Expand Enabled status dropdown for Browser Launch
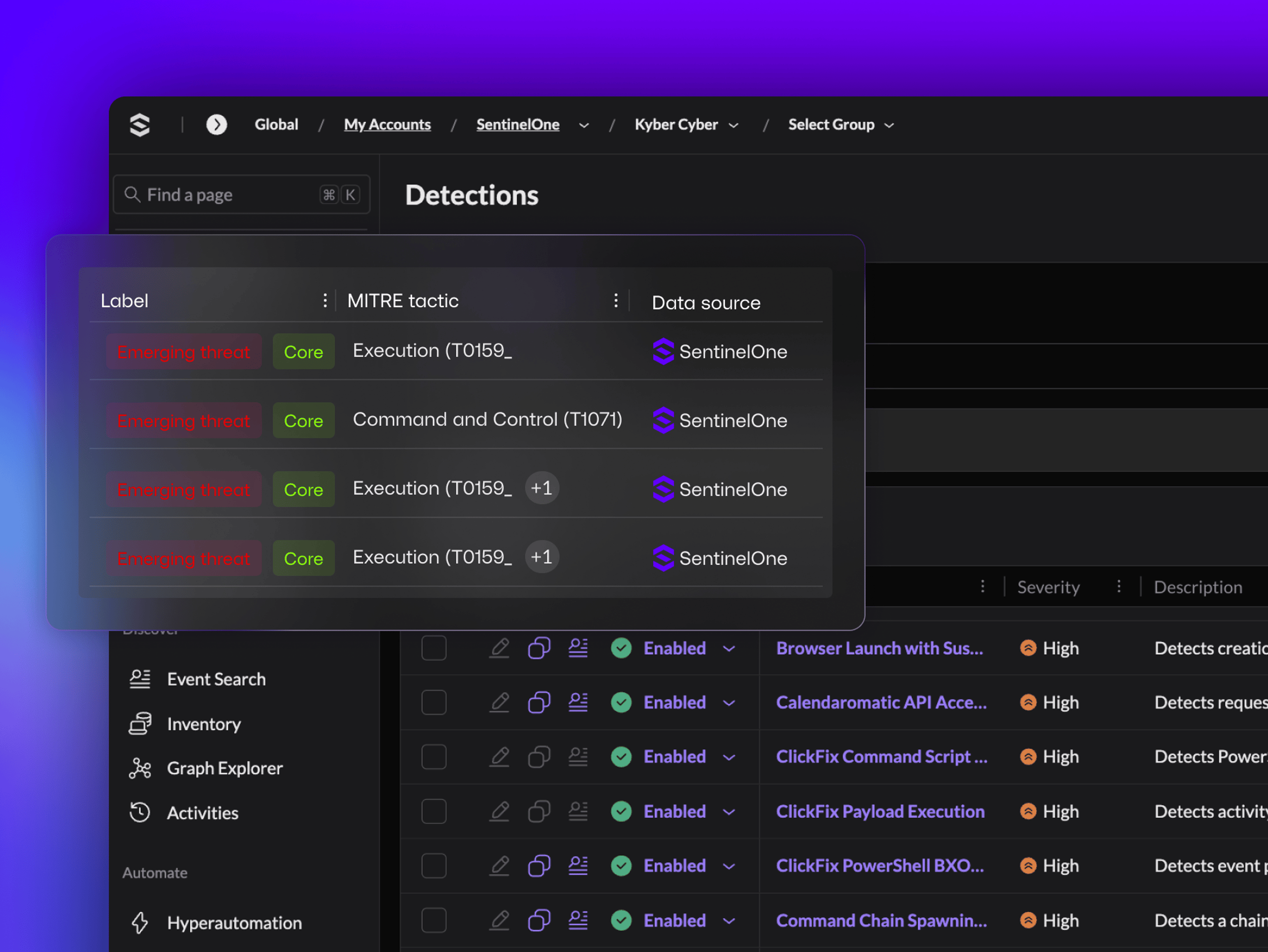The width and height of the screenshot is (1268, 952). (729, 649)
